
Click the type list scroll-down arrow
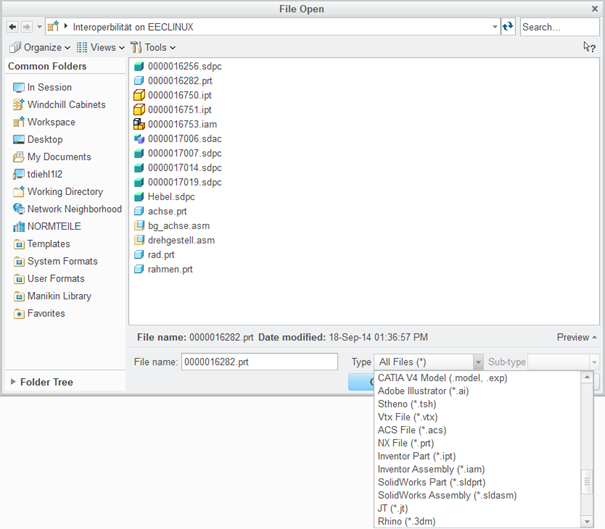[587, 522]
